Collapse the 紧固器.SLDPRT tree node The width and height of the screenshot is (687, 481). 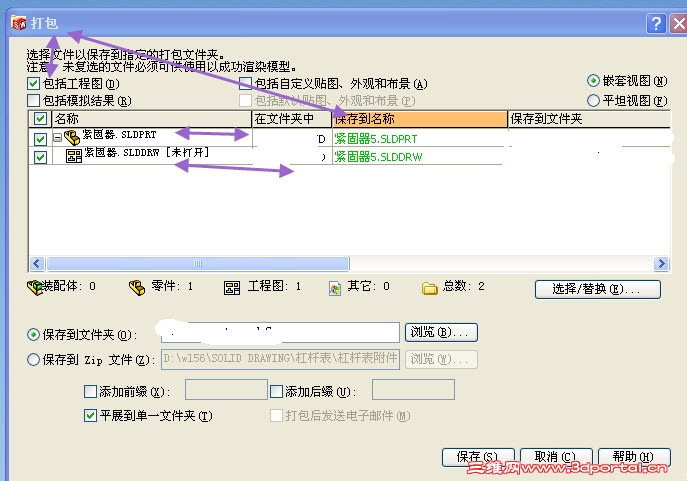(x=57, y=138)
